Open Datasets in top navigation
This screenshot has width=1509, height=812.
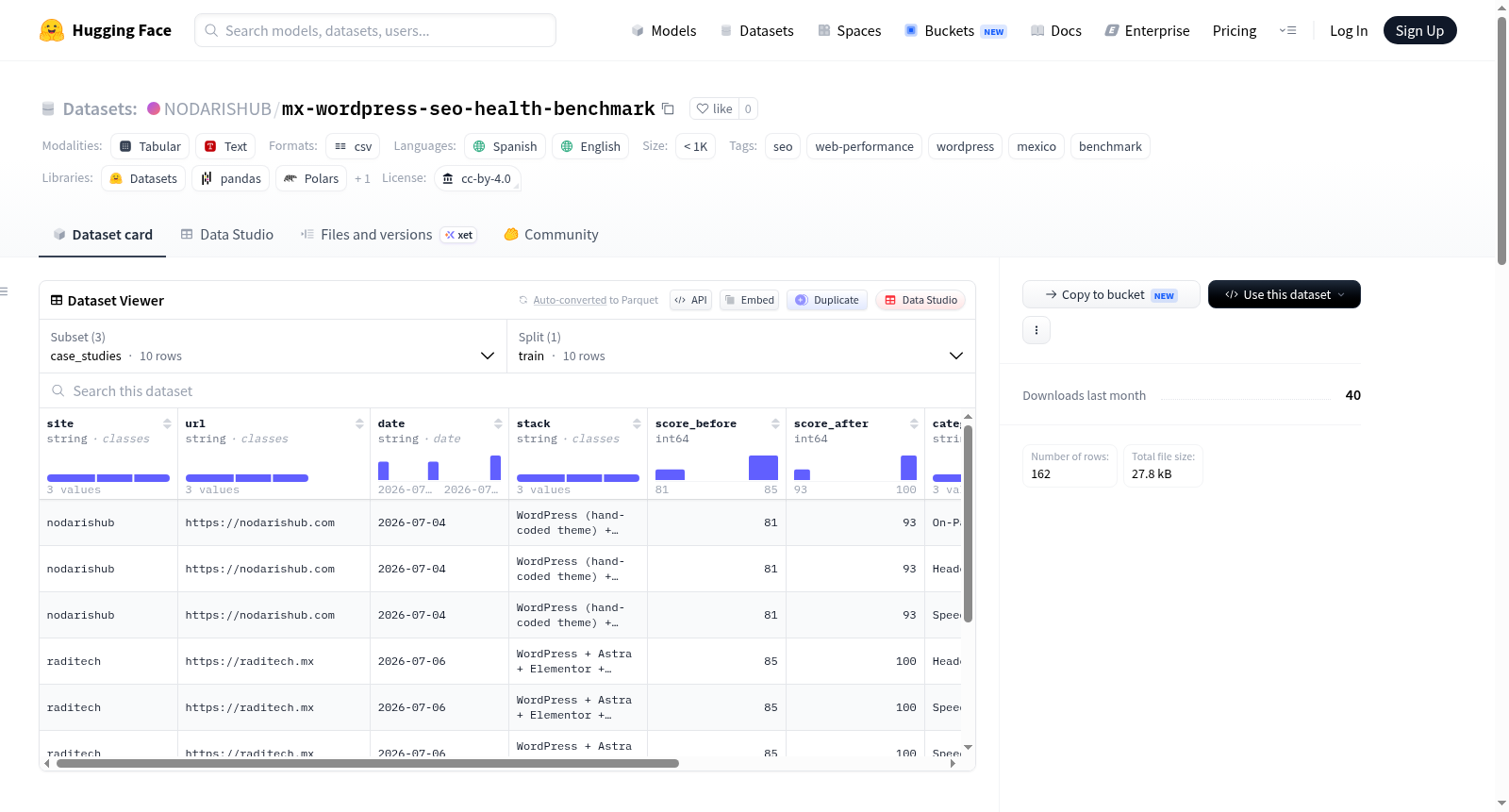point(756,30)
